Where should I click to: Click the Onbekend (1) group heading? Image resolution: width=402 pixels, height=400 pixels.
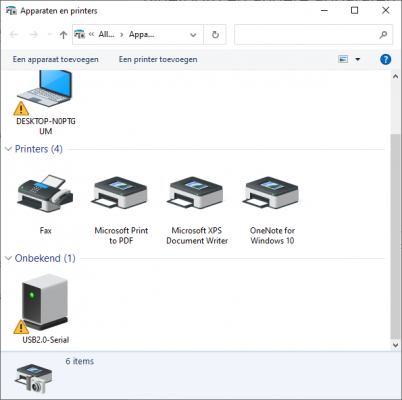[x=45, y=258]
